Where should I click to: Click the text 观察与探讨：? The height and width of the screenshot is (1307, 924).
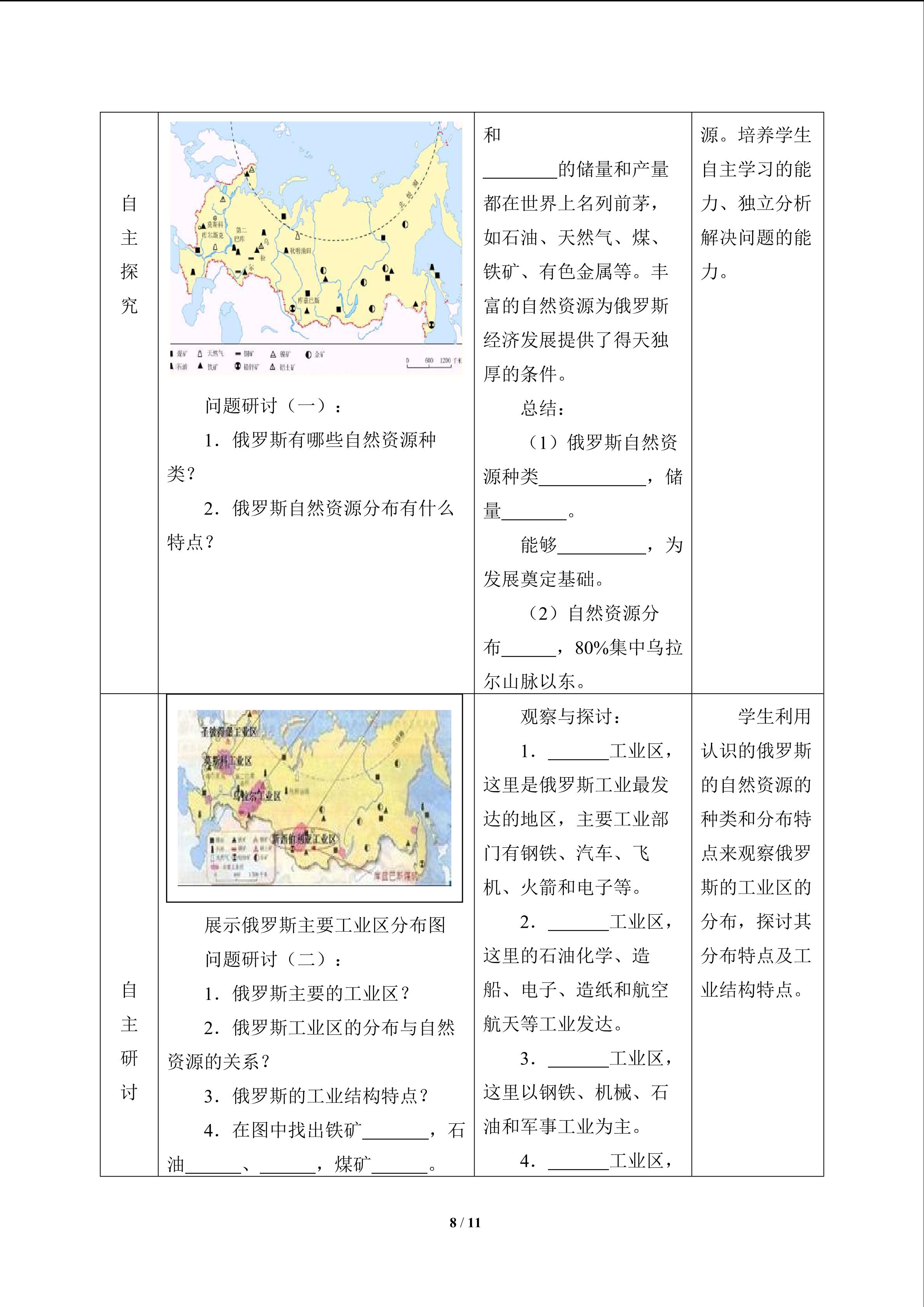pyautogui.click(x=571, y=717)
